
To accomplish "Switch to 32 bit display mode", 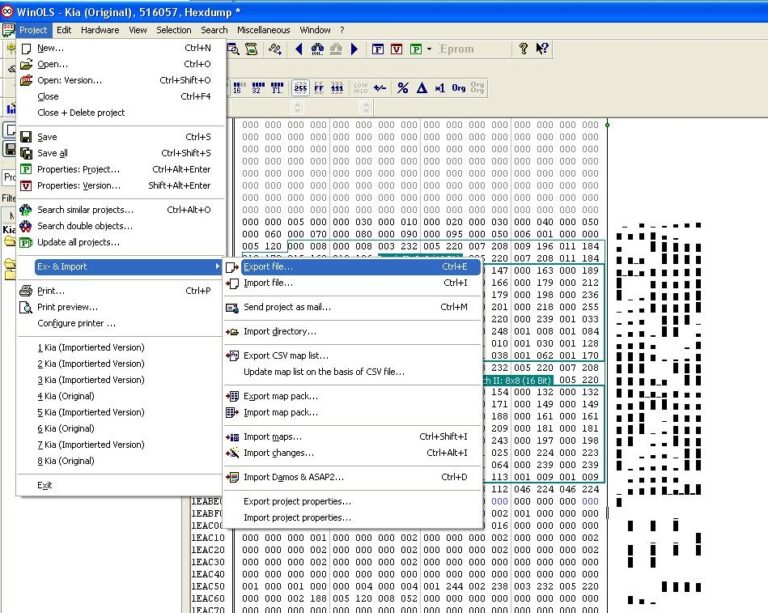I will click(x=258, y=88).
